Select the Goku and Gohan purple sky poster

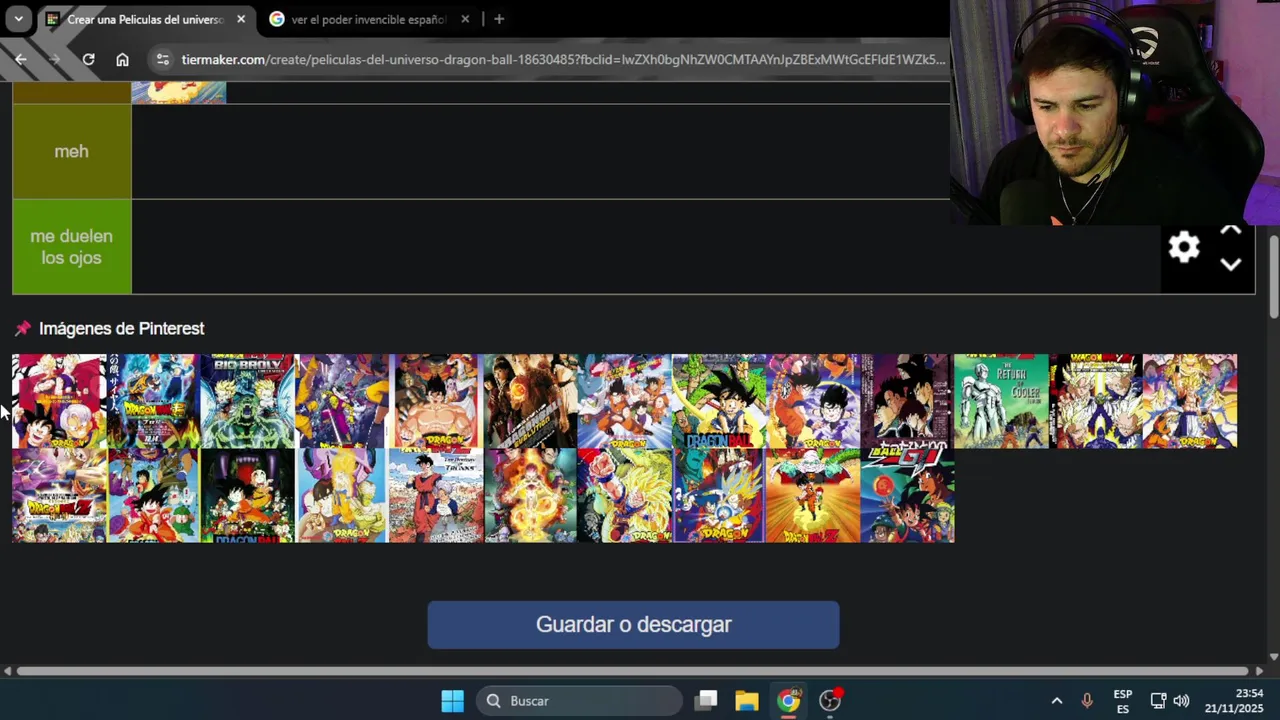[813, 400]
